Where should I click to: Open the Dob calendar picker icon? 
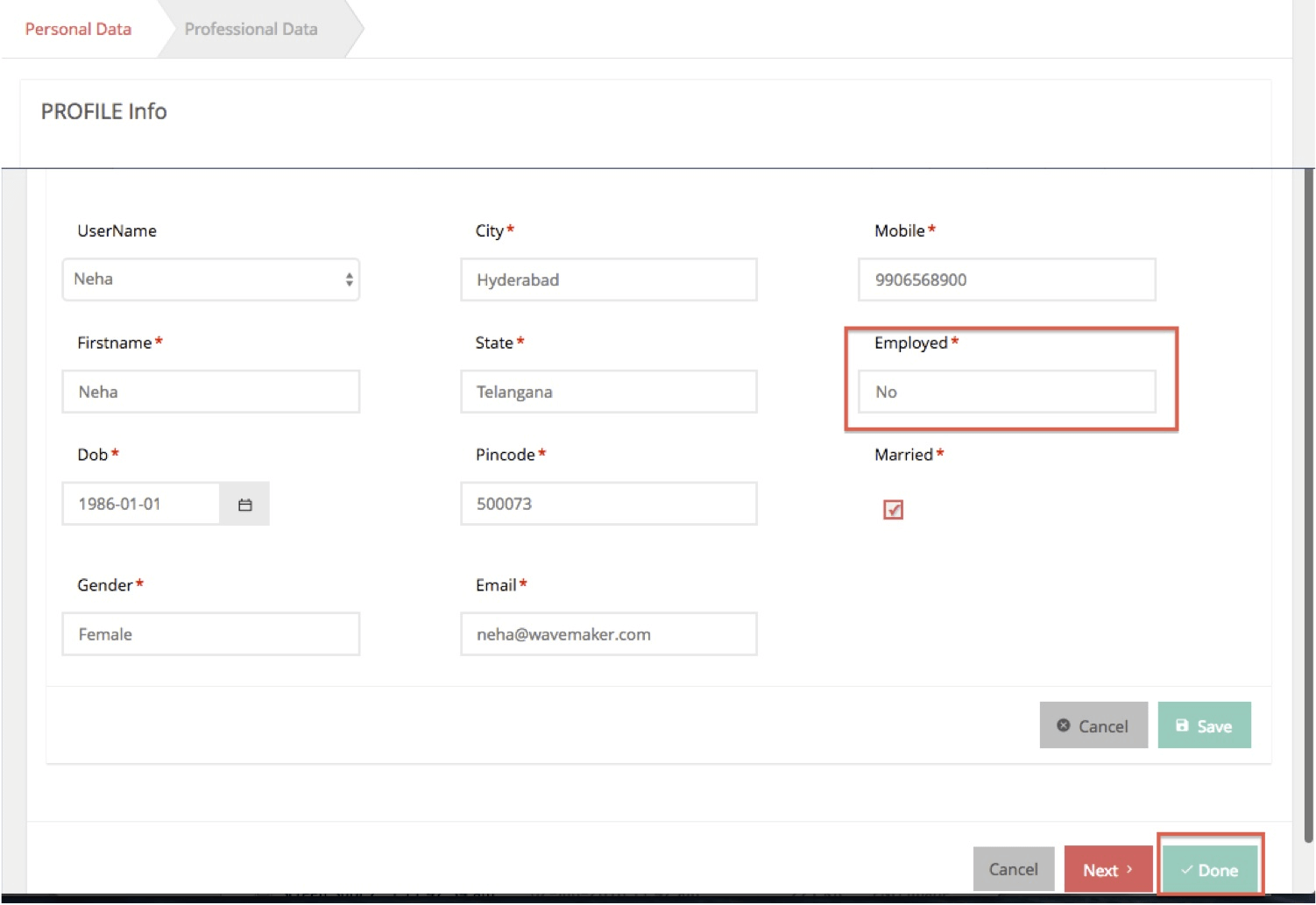coord(244,505)
